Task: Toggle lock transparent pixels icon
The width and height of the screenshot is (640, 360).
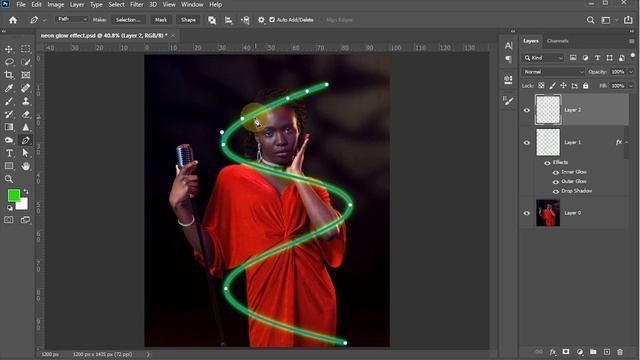Action: pyautogui.click(x=541, y=86)
